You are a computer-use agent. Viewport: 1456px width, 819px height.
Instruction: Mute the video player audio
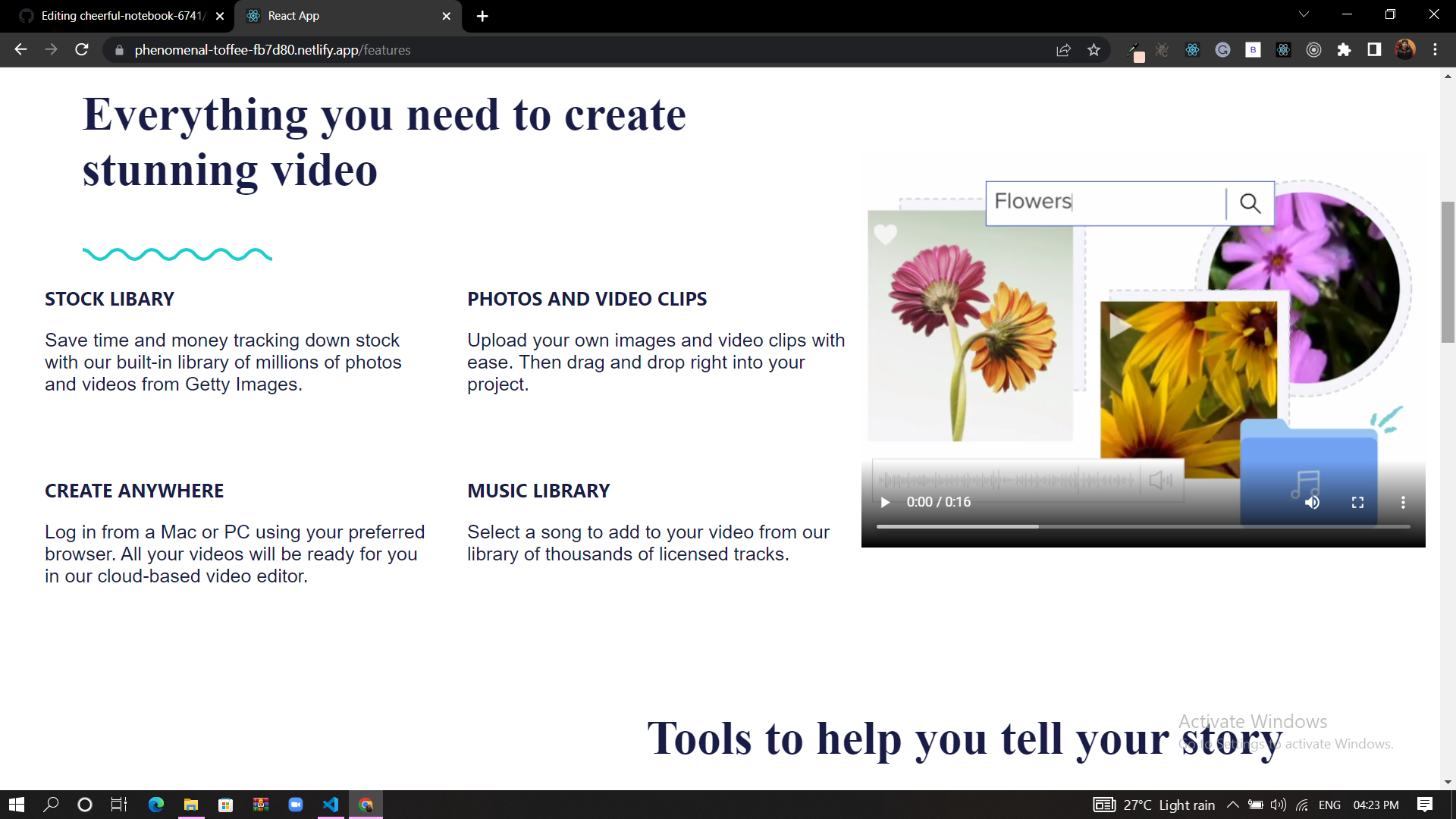[1313, 502]
